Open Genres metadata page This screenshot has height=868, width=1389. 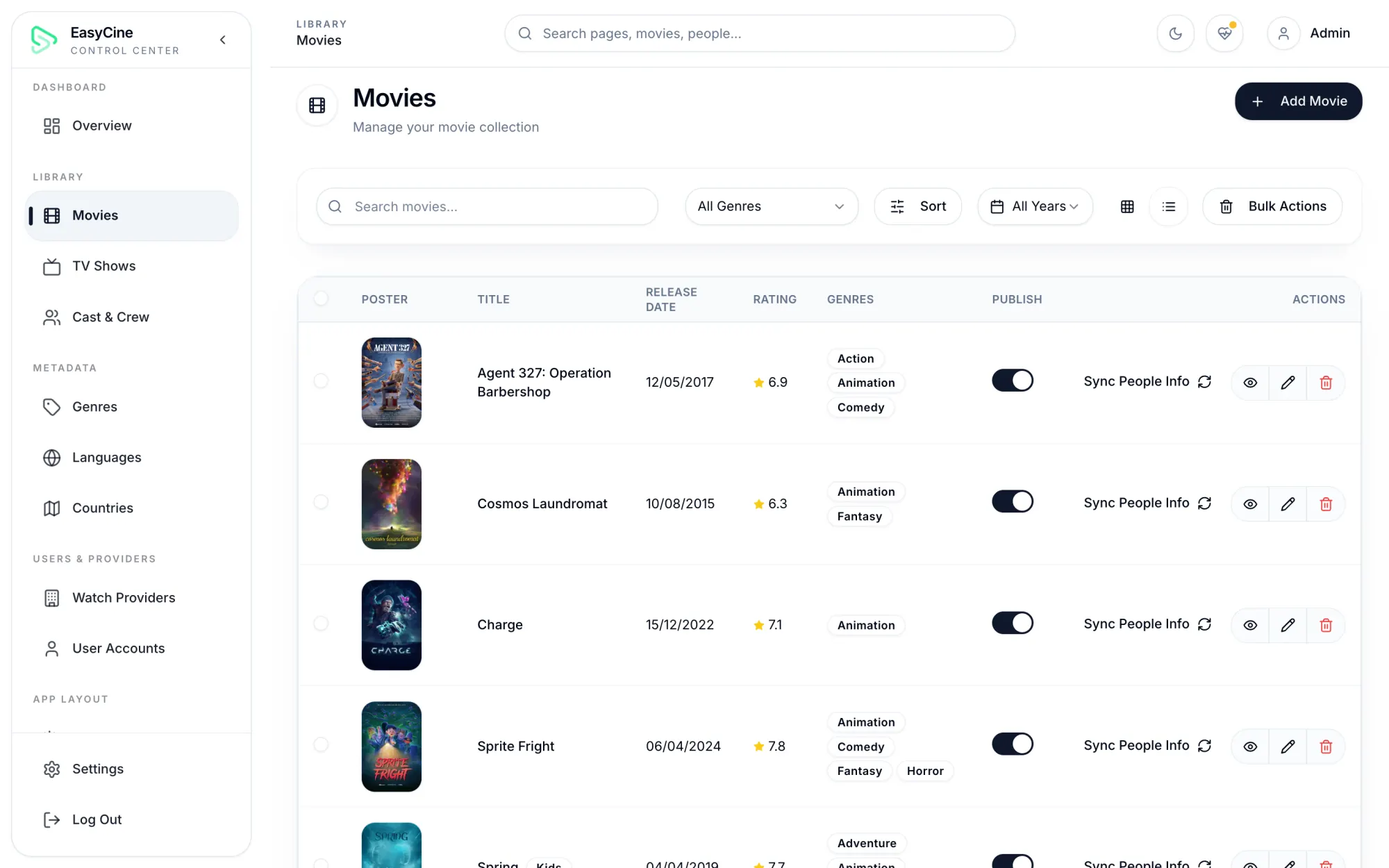[x=131, y=406]
